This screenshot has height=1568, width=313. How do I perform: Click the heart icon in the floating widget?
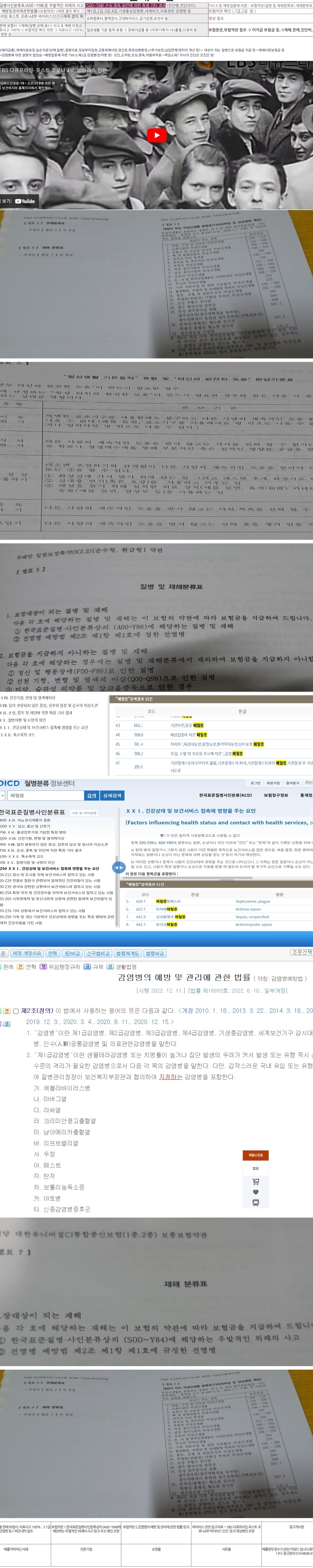pyautogui.click(x=256, y=1192)
